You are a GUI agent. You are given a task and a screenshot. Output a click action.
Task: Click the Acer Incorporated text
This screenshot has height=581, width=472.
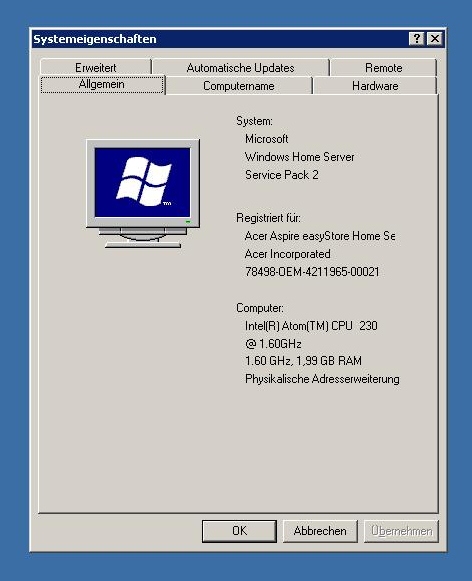tap(287, 254)
